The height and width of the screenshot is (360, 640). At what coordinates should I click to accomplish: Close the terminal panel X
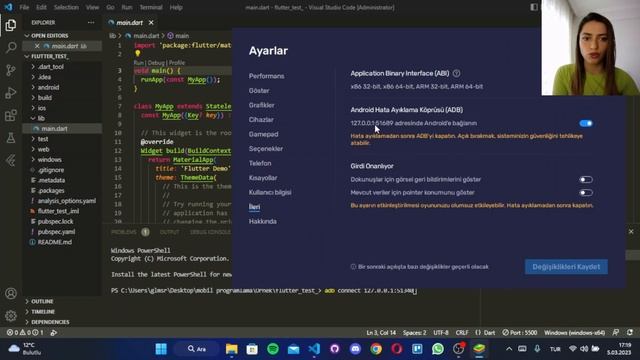pos(631,231)
